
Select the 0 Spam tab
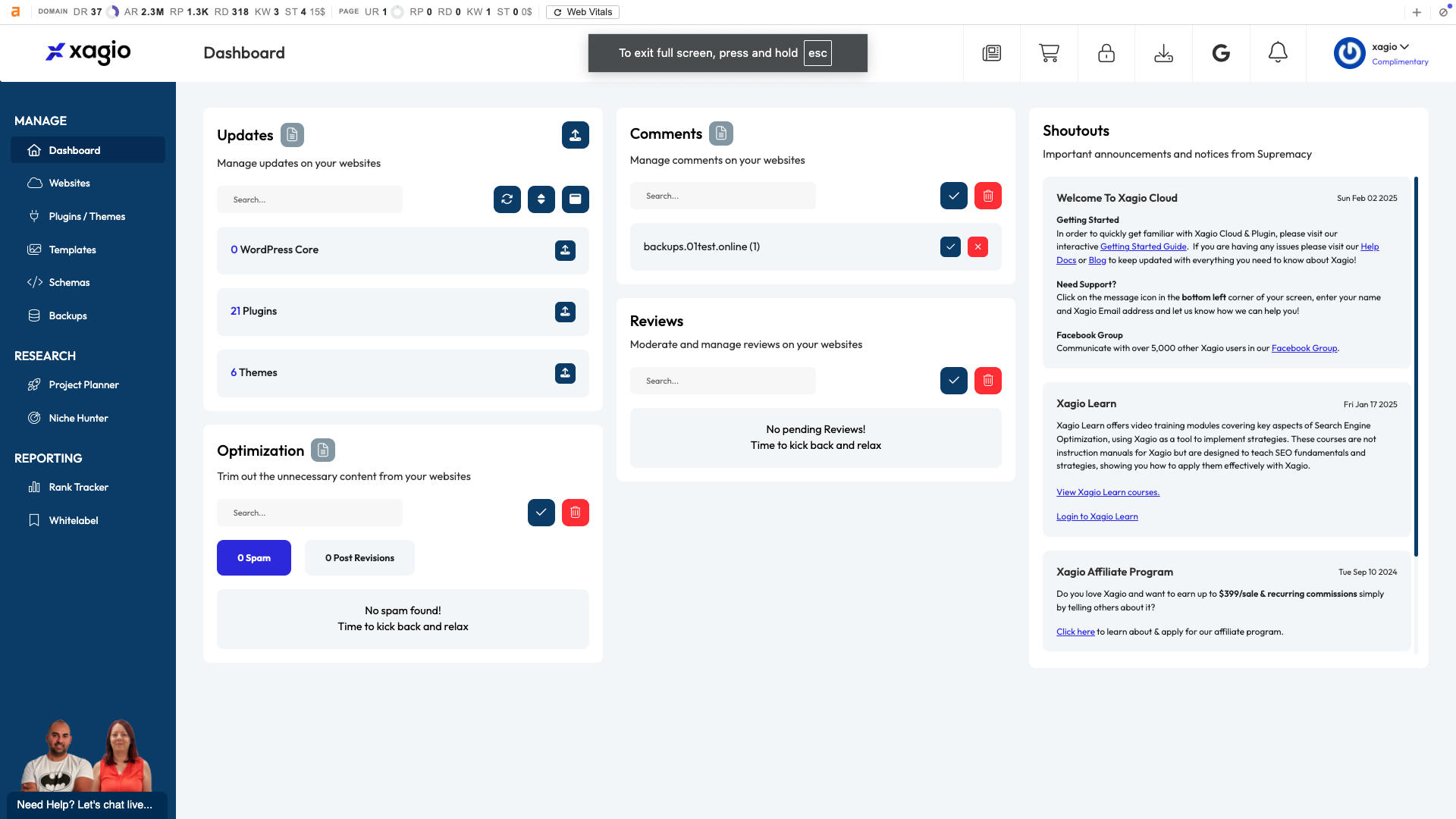coord(254,557)
